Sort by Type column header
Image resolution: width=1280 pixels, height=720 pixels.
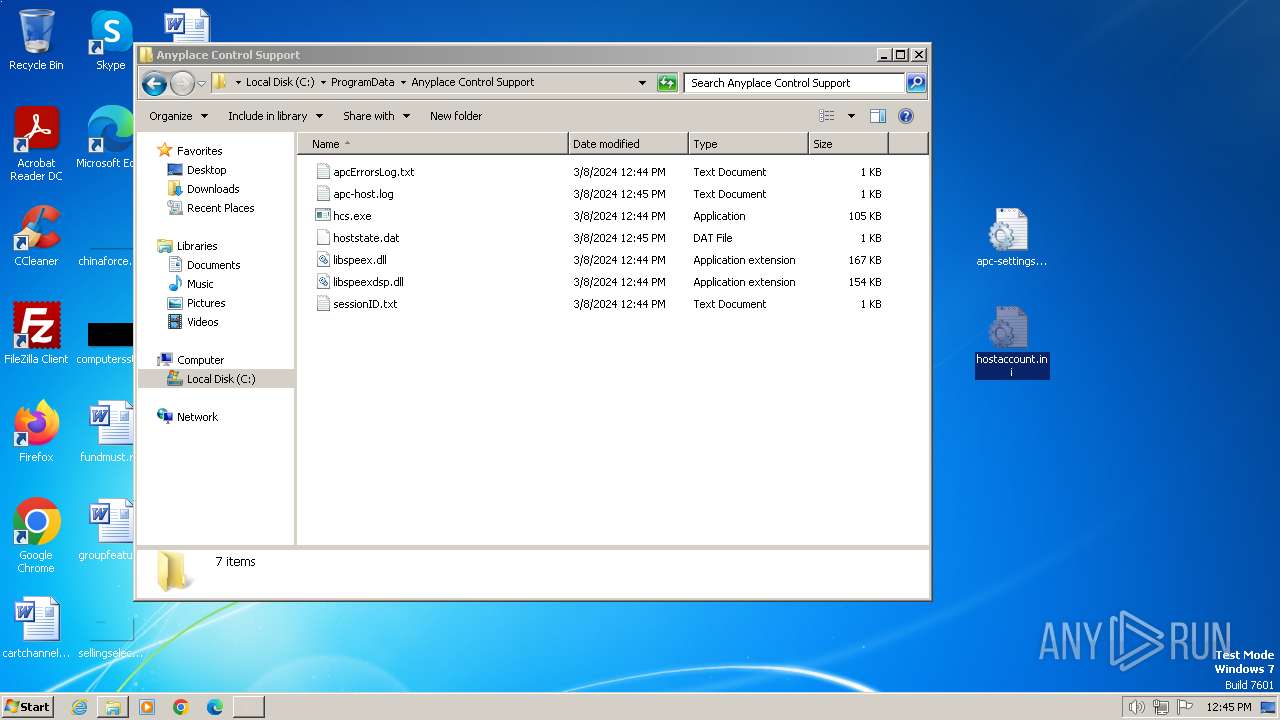(x=748, y=144)
